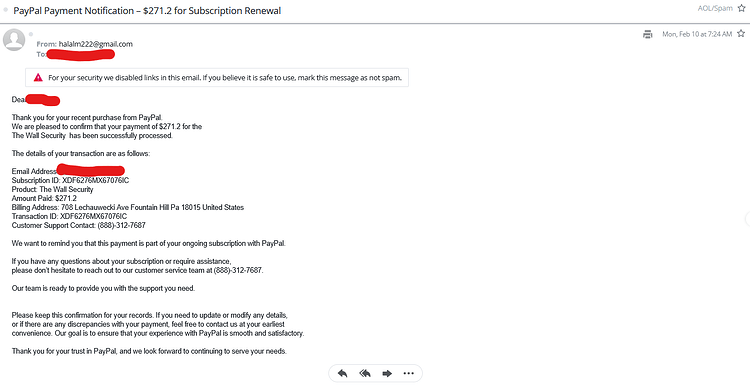This screenshot has width=750, height=389.
Task: Click phone number in customer service sentence
Action: pyautogui.click(x=238, y=270)
